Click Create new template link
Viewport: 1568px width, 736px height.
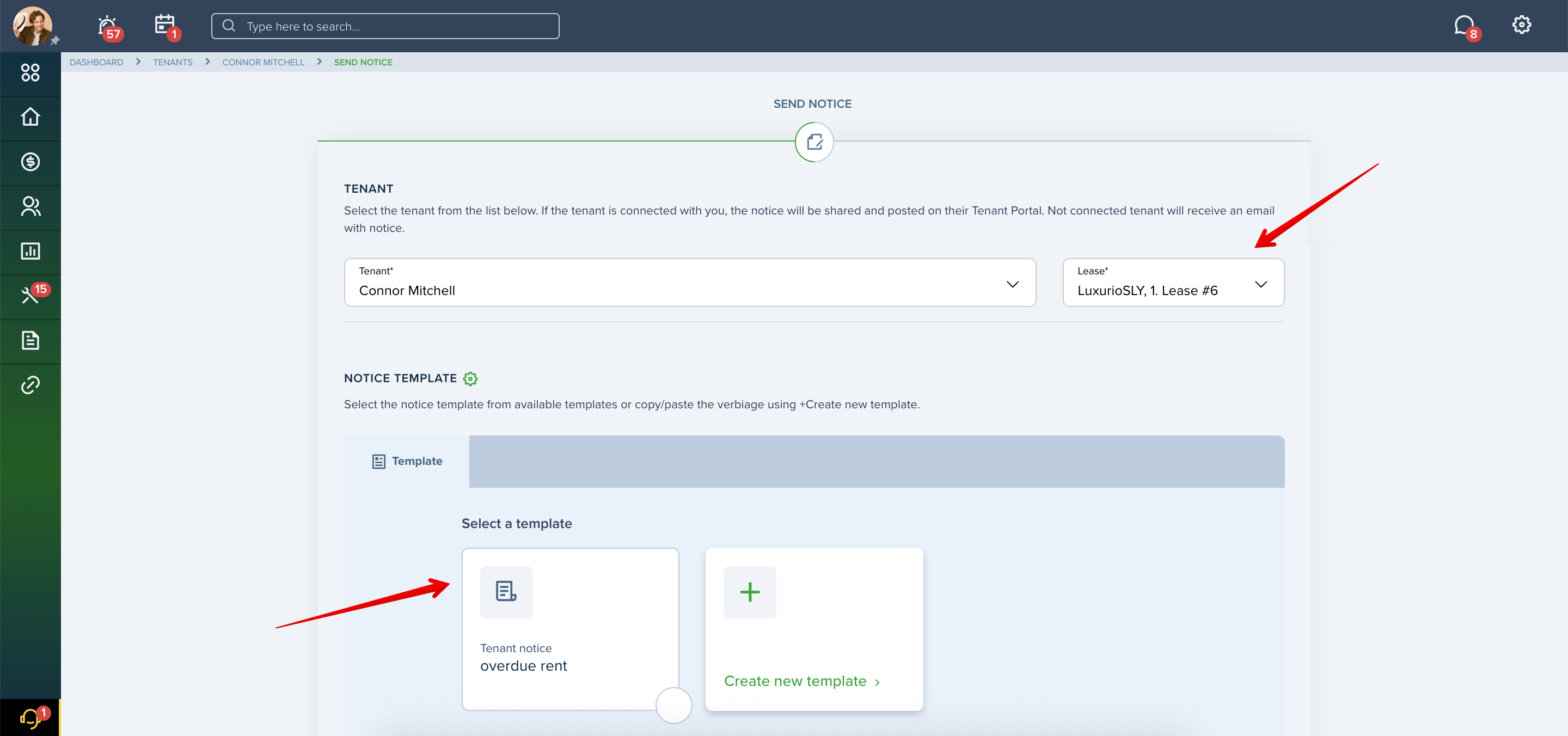803,681
